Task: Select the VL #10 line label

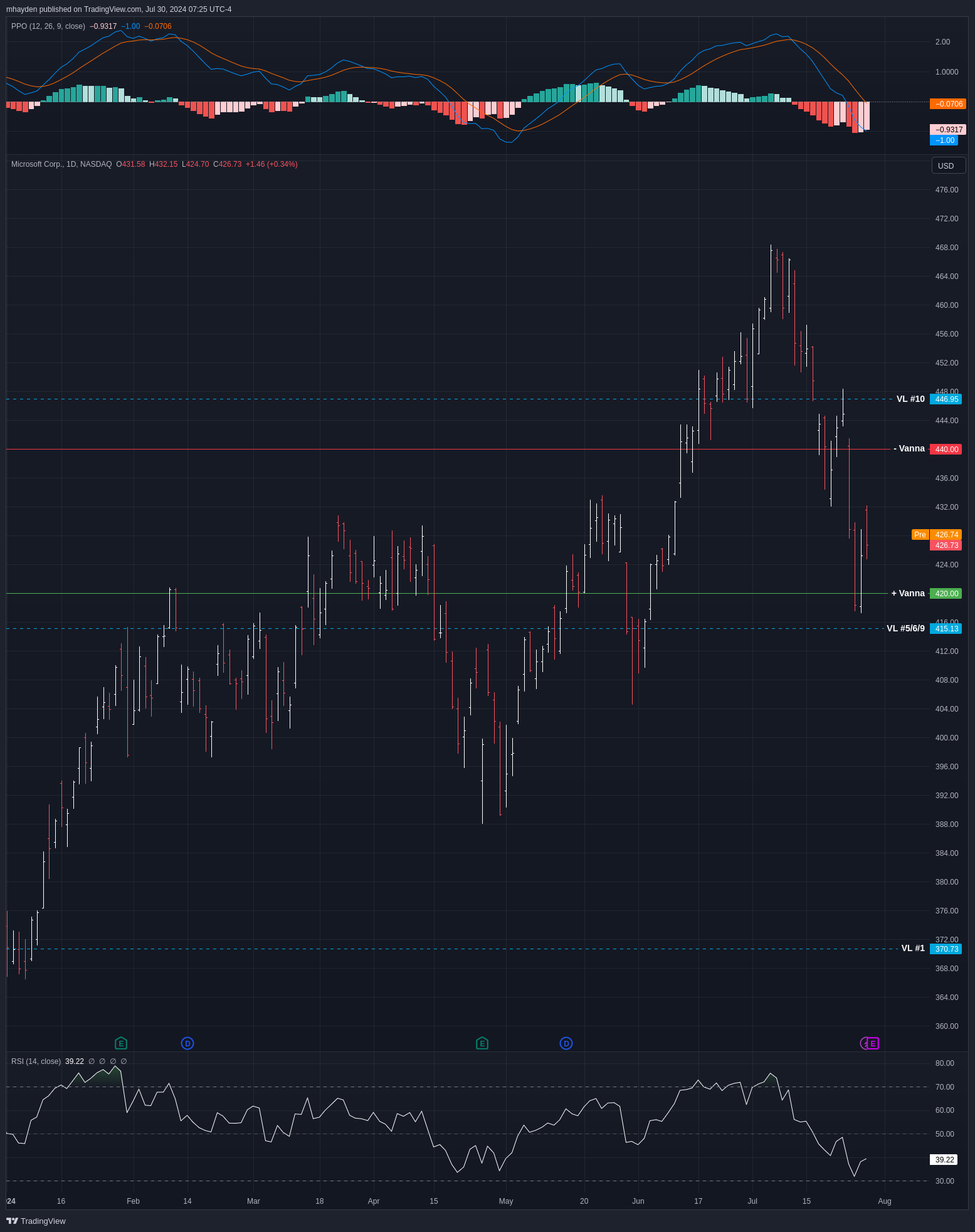Action: click(x=910, y=399)
